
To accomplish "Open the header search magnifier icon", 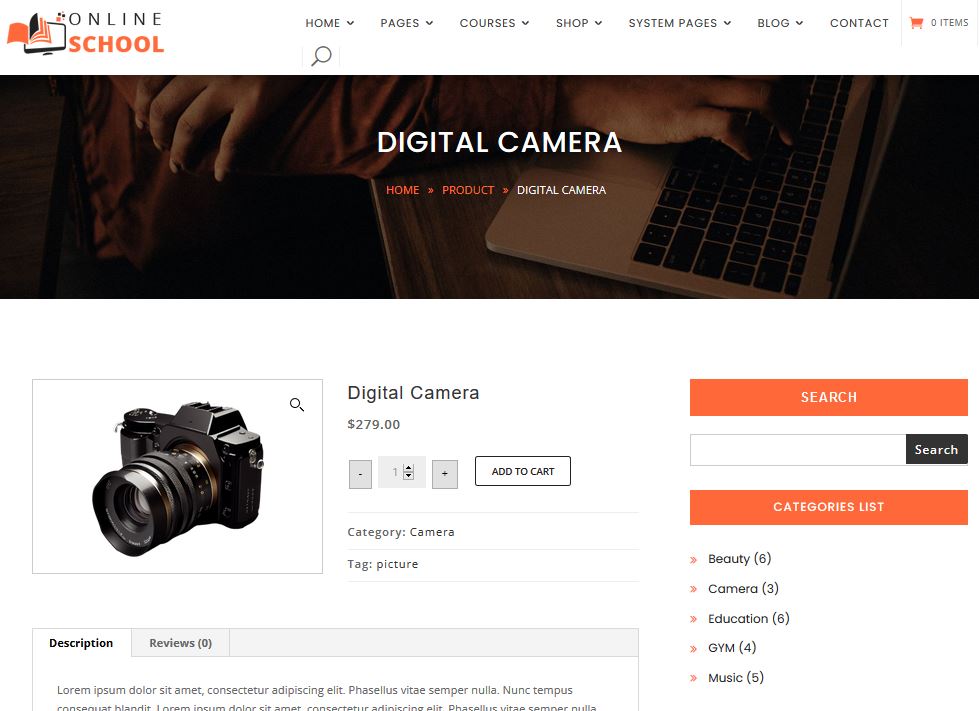I will (321, 56).
